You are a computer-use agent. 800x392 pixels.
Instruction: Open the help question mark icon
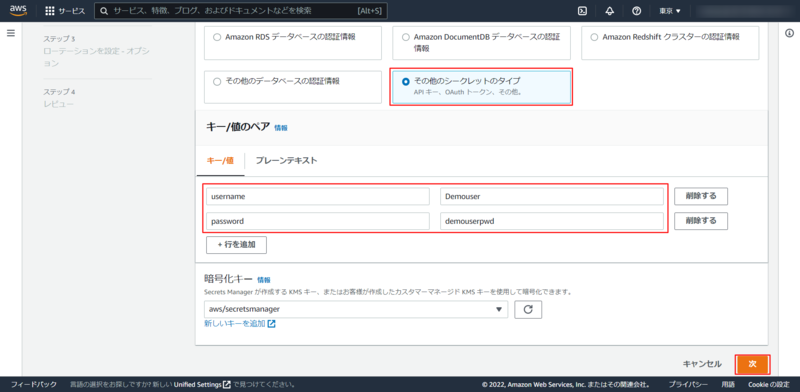click(x=636, y=11)
